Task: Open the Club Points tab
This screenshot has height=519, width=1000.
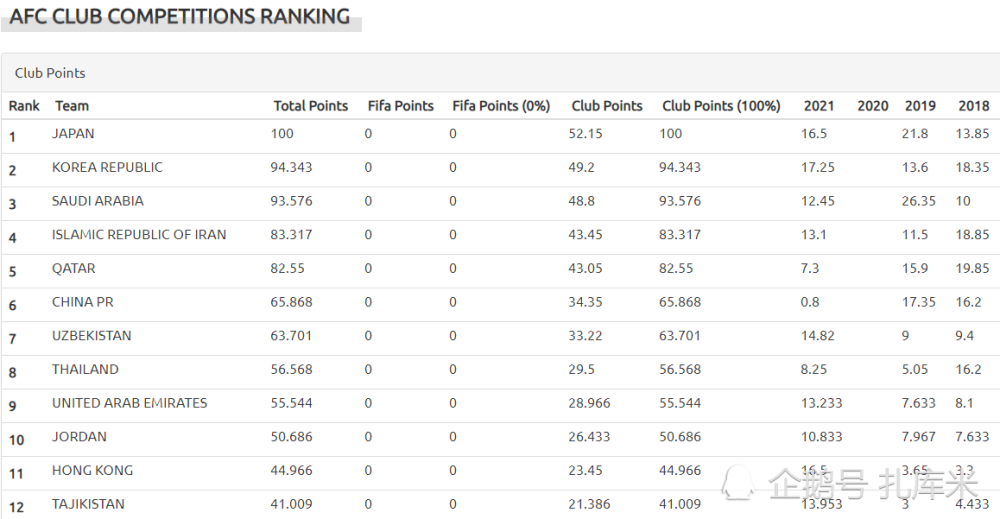Action: [x=50, y=73]
